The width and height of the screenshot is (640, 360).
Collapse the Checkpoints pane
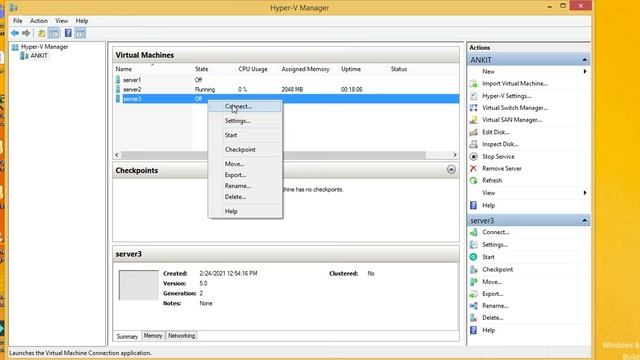coord(451,170)
